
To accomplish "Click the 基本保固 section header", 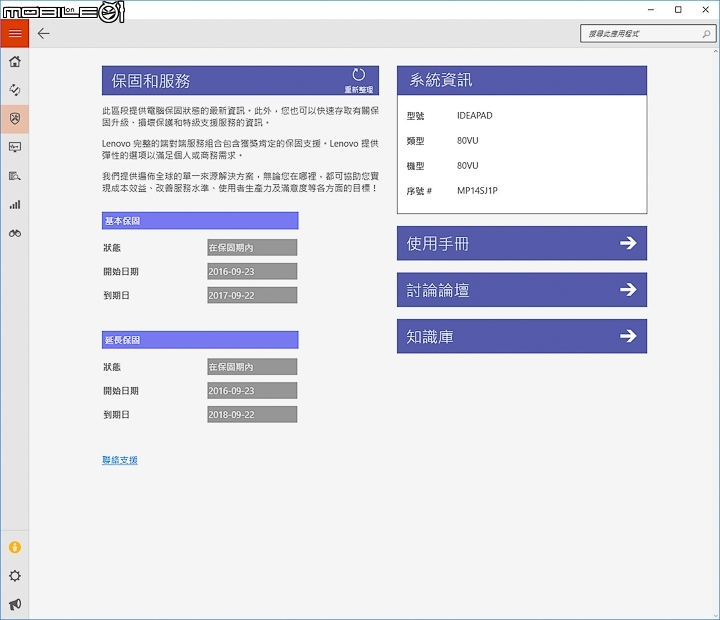I will pyautogui.click(x=200, y=221).
